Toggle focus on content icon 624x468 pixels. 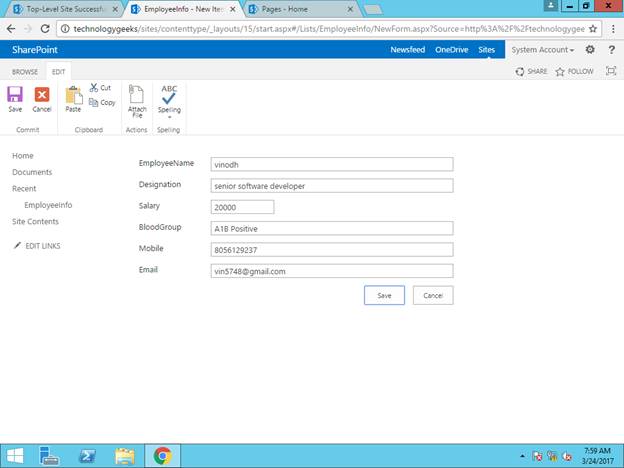611,71
